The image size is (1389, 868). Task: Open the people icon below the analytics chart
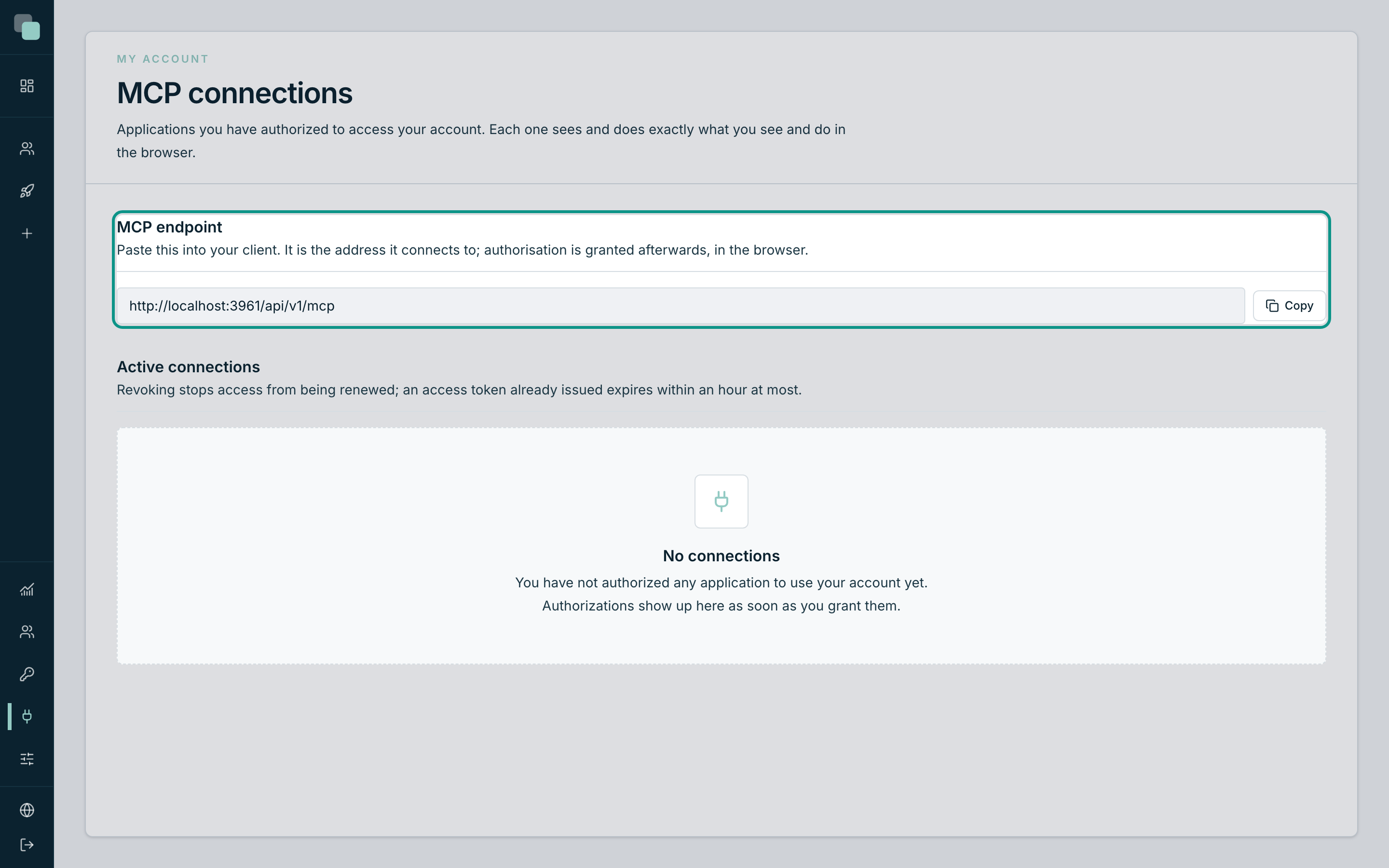coord(27,632)
